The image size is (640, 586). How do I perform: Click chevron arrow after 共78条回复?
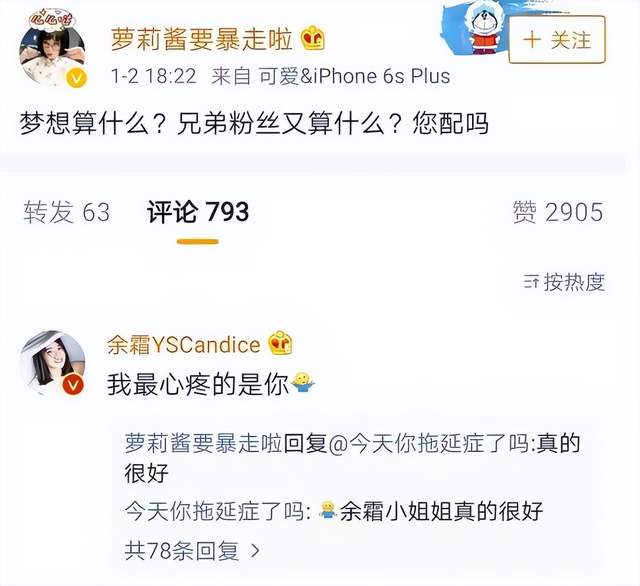coord(256,551)
